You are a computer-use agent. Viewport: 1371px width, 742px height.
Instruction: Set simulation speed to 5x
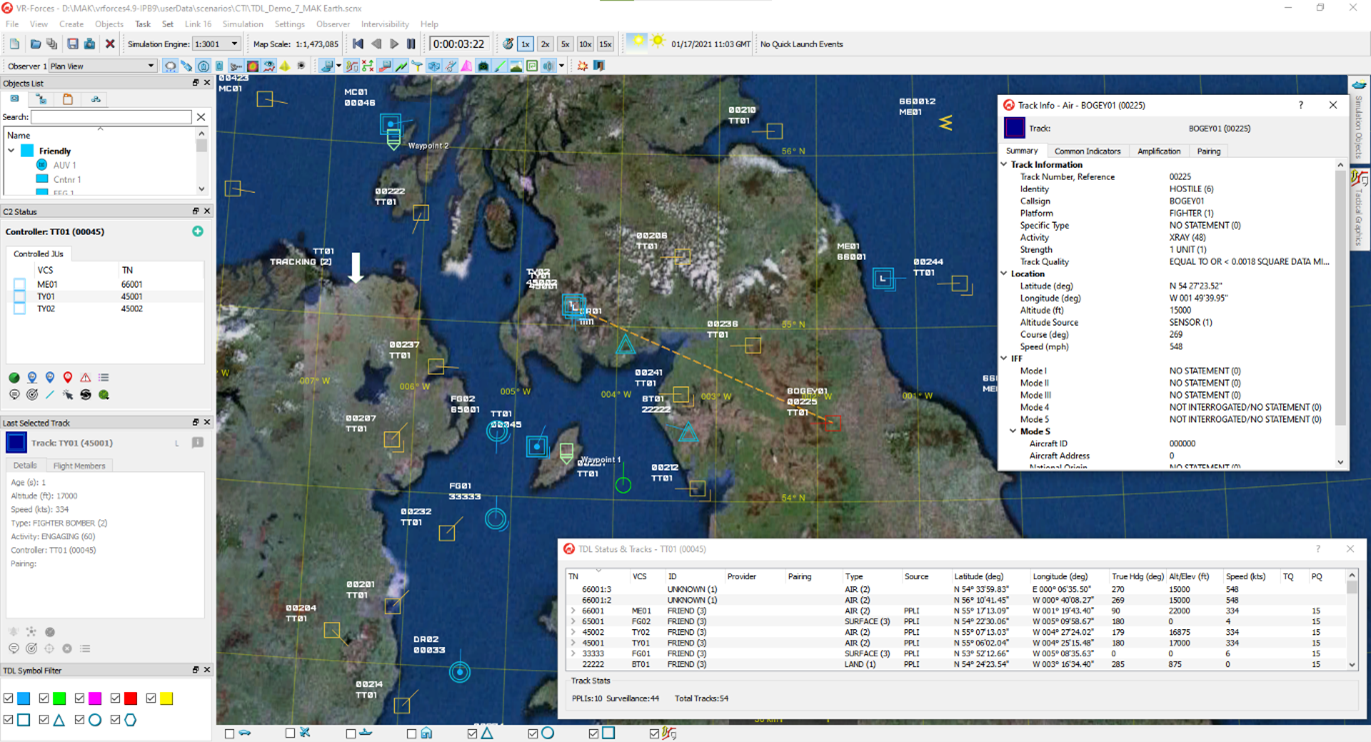pos(565,44)
